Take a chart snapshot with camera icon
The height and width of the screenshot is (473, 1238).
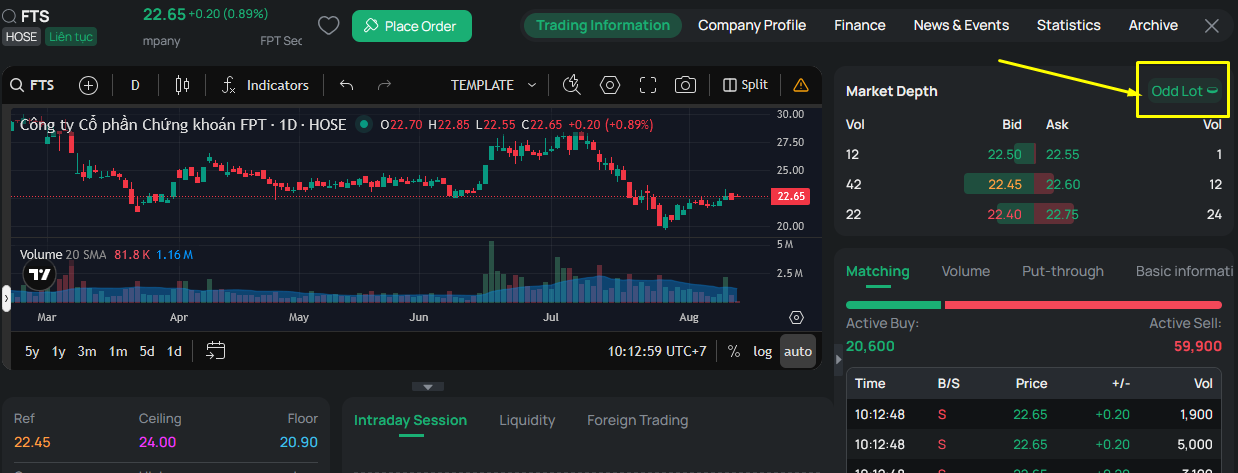[x=685, y=85]
